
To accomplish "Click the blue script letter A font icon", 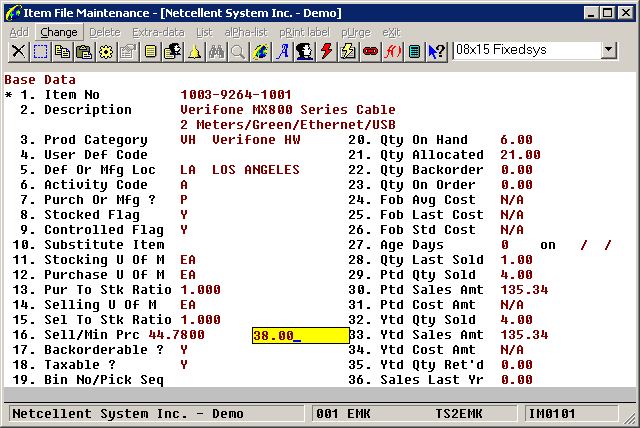I will click(282, 52).
